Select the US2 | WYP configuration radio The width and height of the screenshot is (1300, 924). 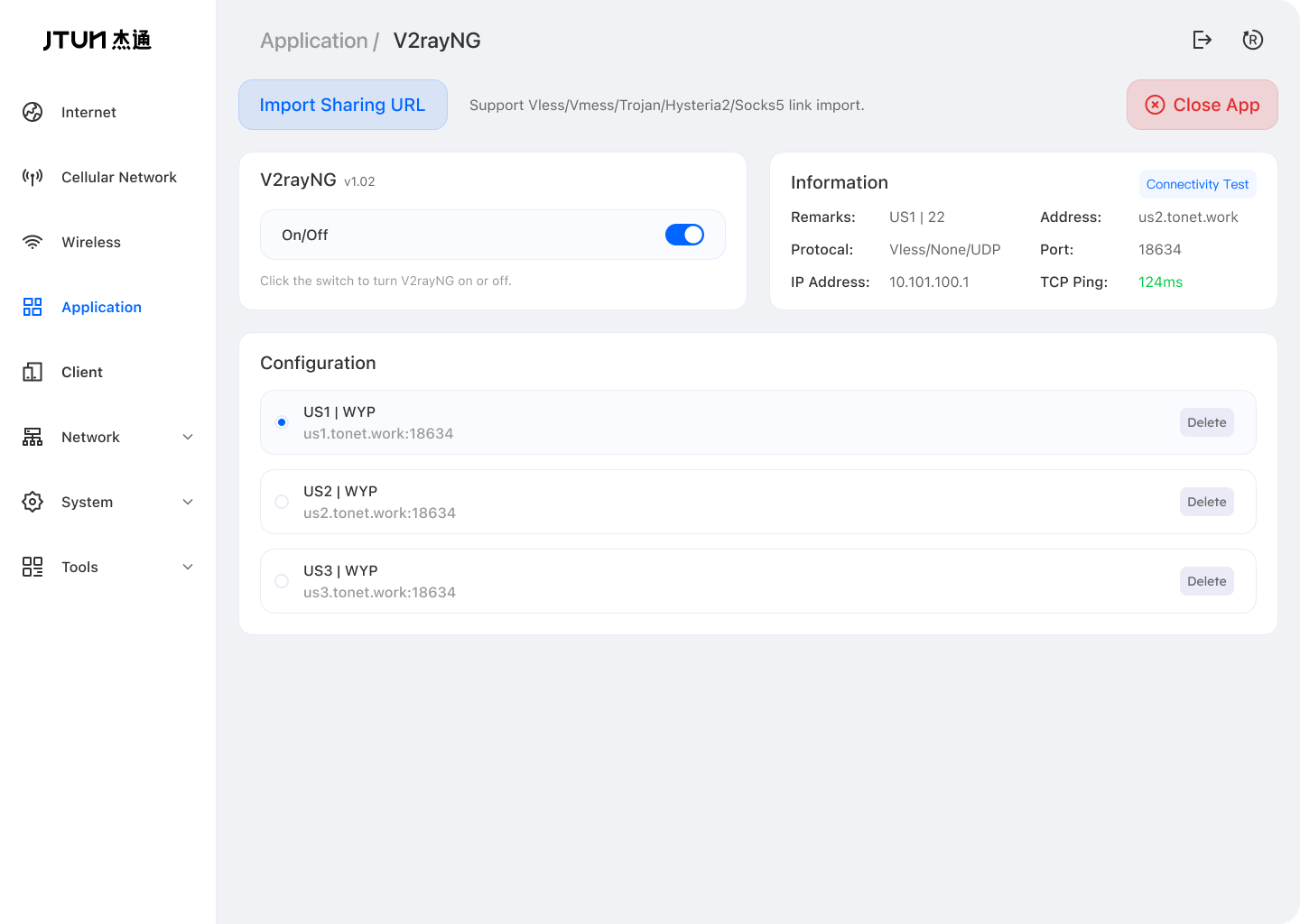[x=282, y=502]
